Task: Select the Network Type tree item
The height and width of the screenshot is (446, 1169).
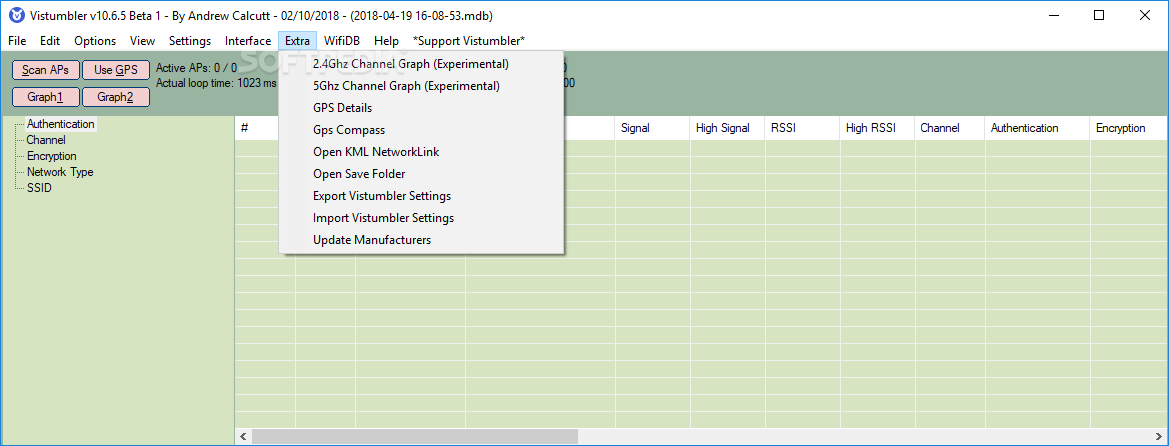Action: coord(60,172)
